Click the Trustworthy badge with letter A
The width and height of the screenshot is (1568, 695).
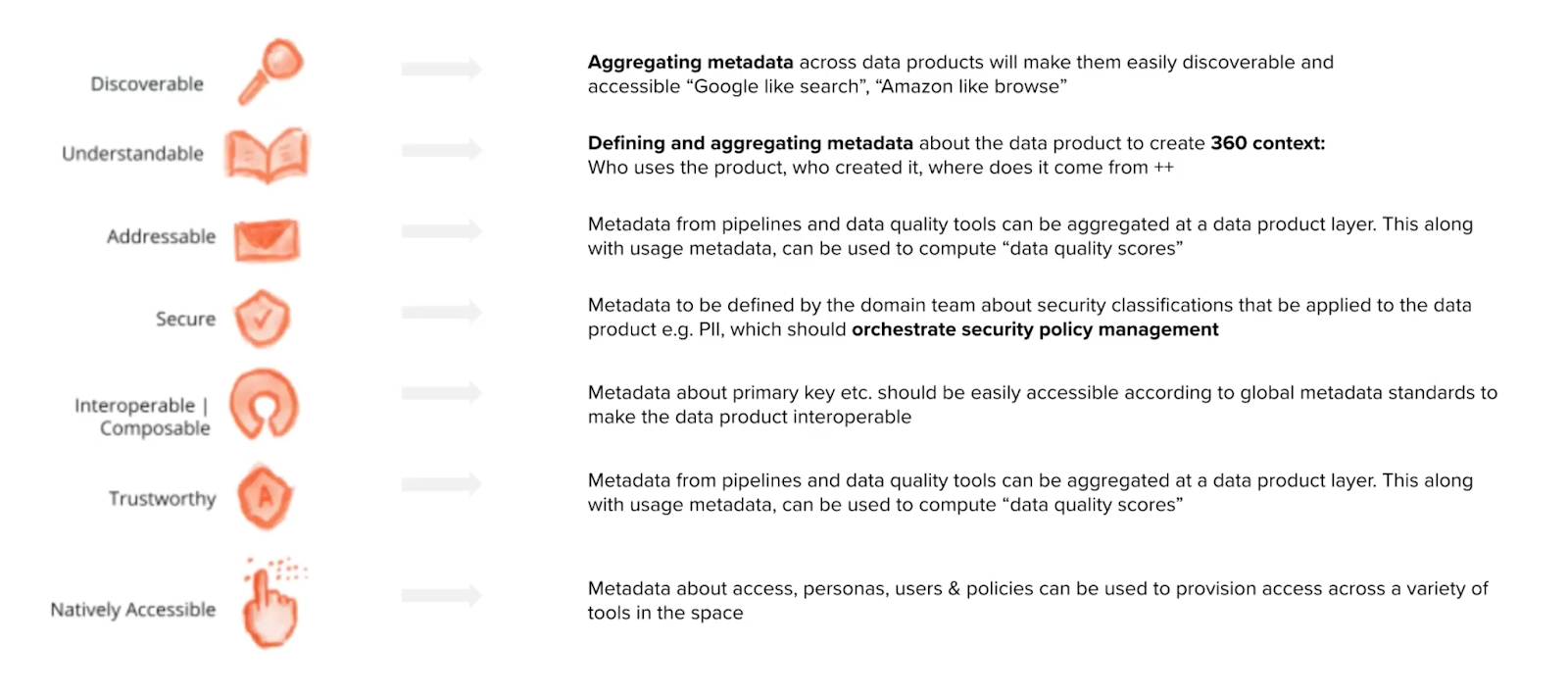coord(265,497)
